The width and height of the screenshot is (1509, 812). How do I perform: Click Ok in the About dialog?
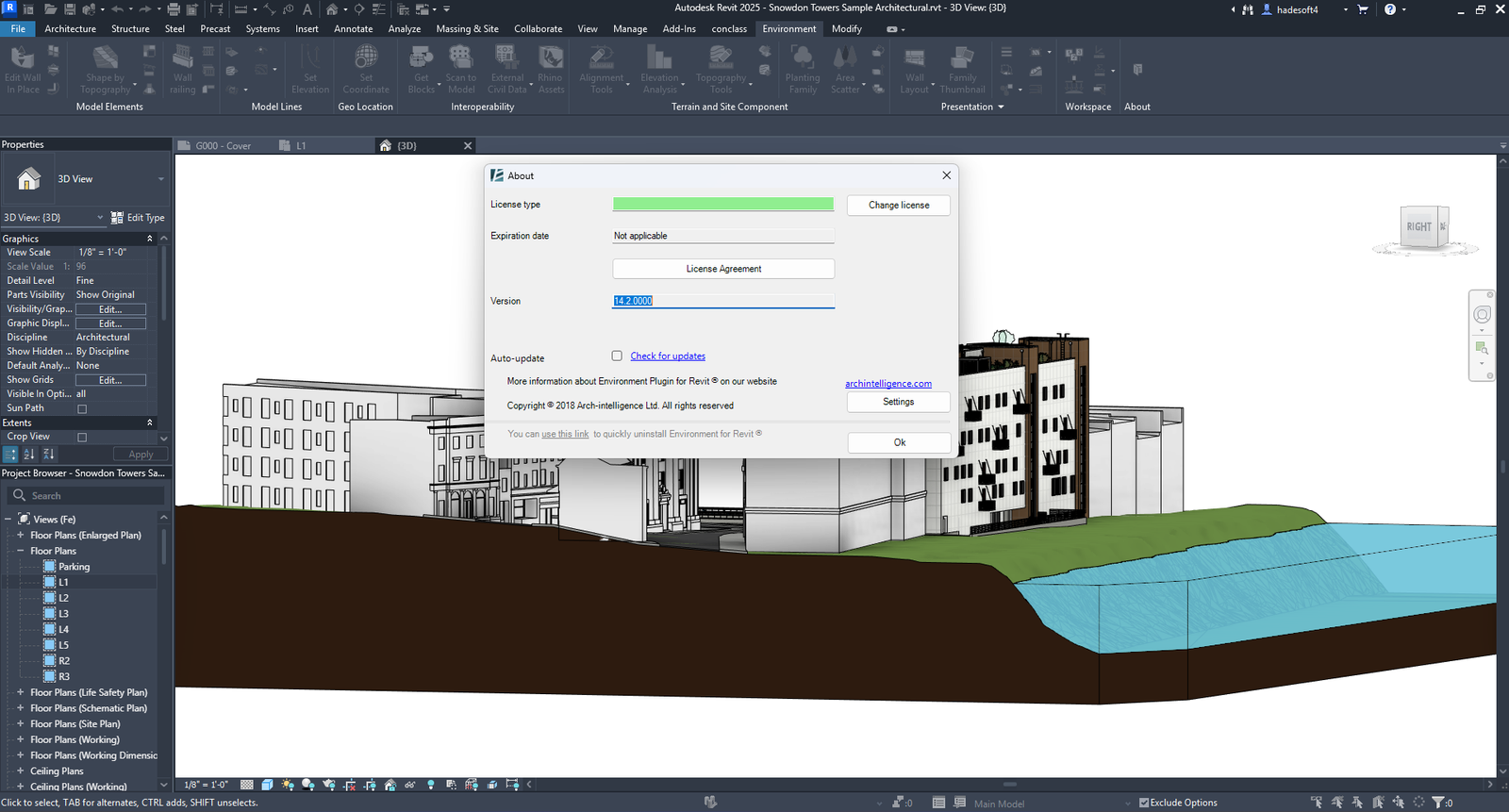coord(900,442)
